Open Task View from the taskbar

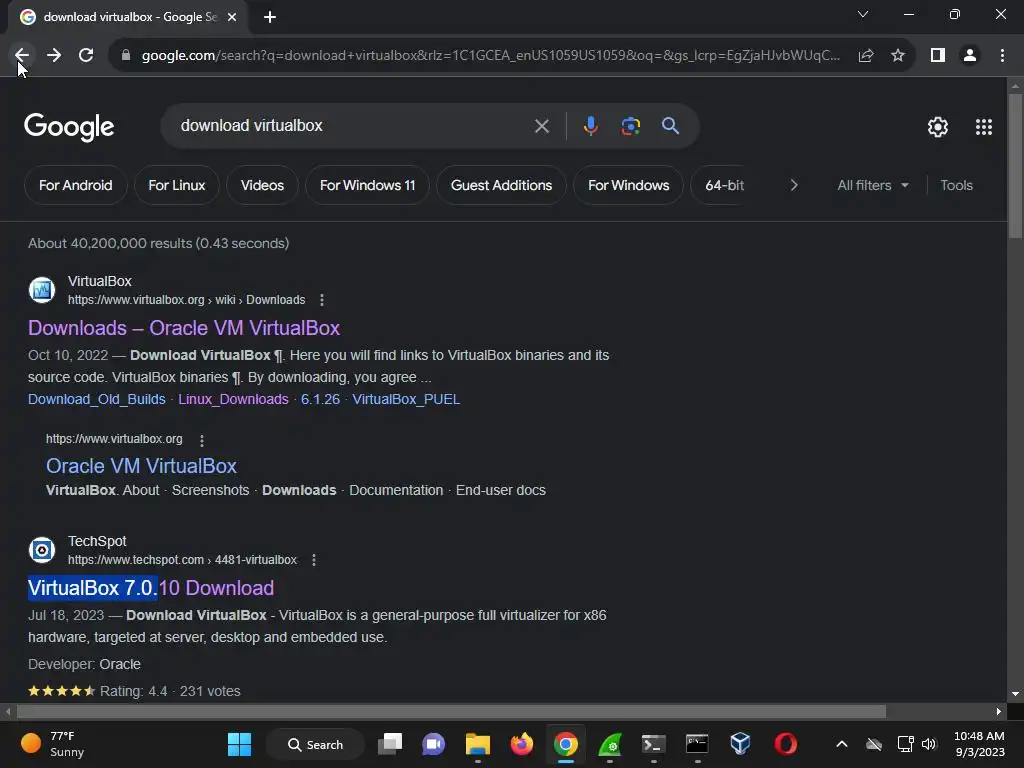click(x=391, y=744)
